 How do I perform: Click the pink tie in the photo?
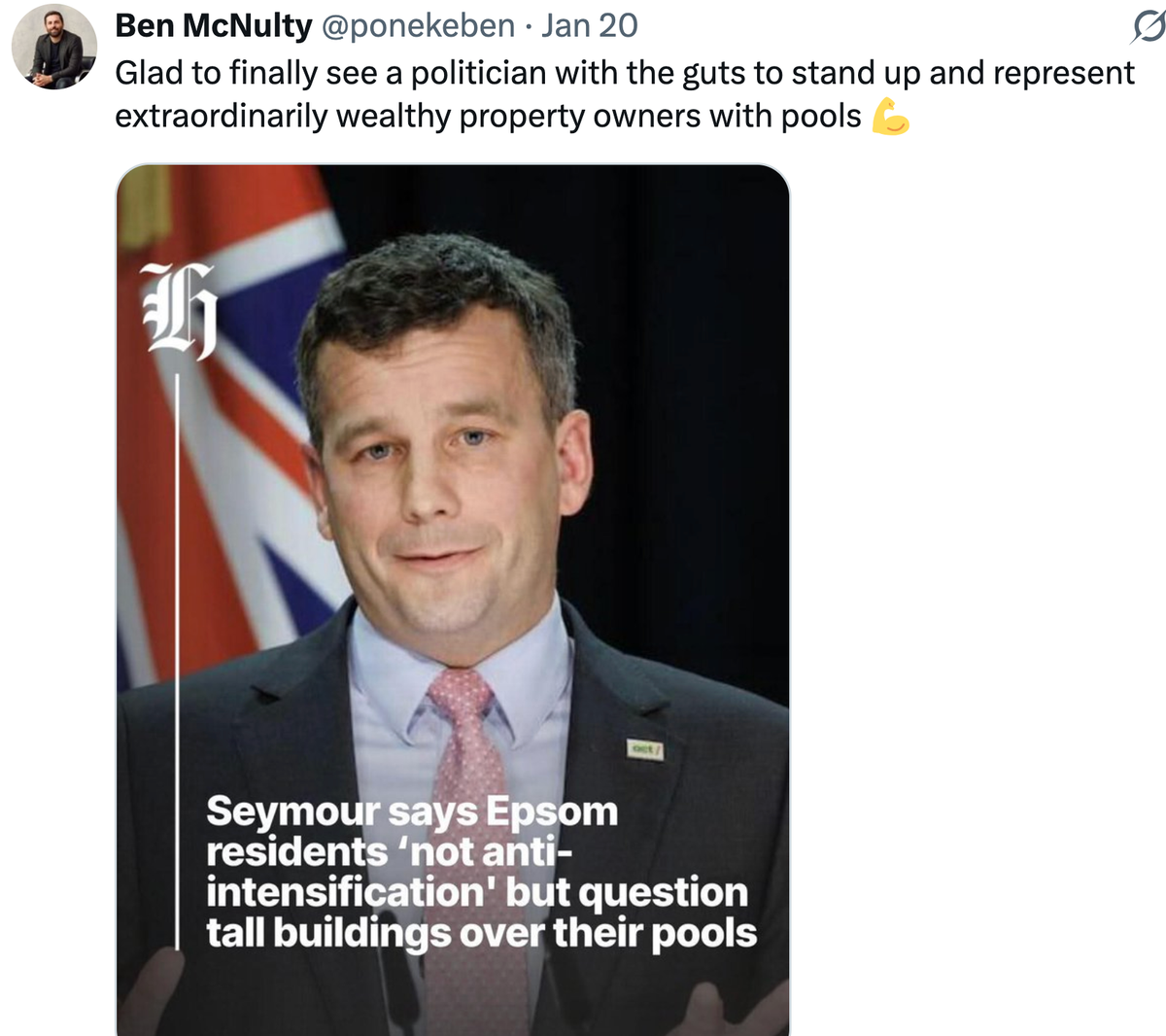tap(464, 739)
